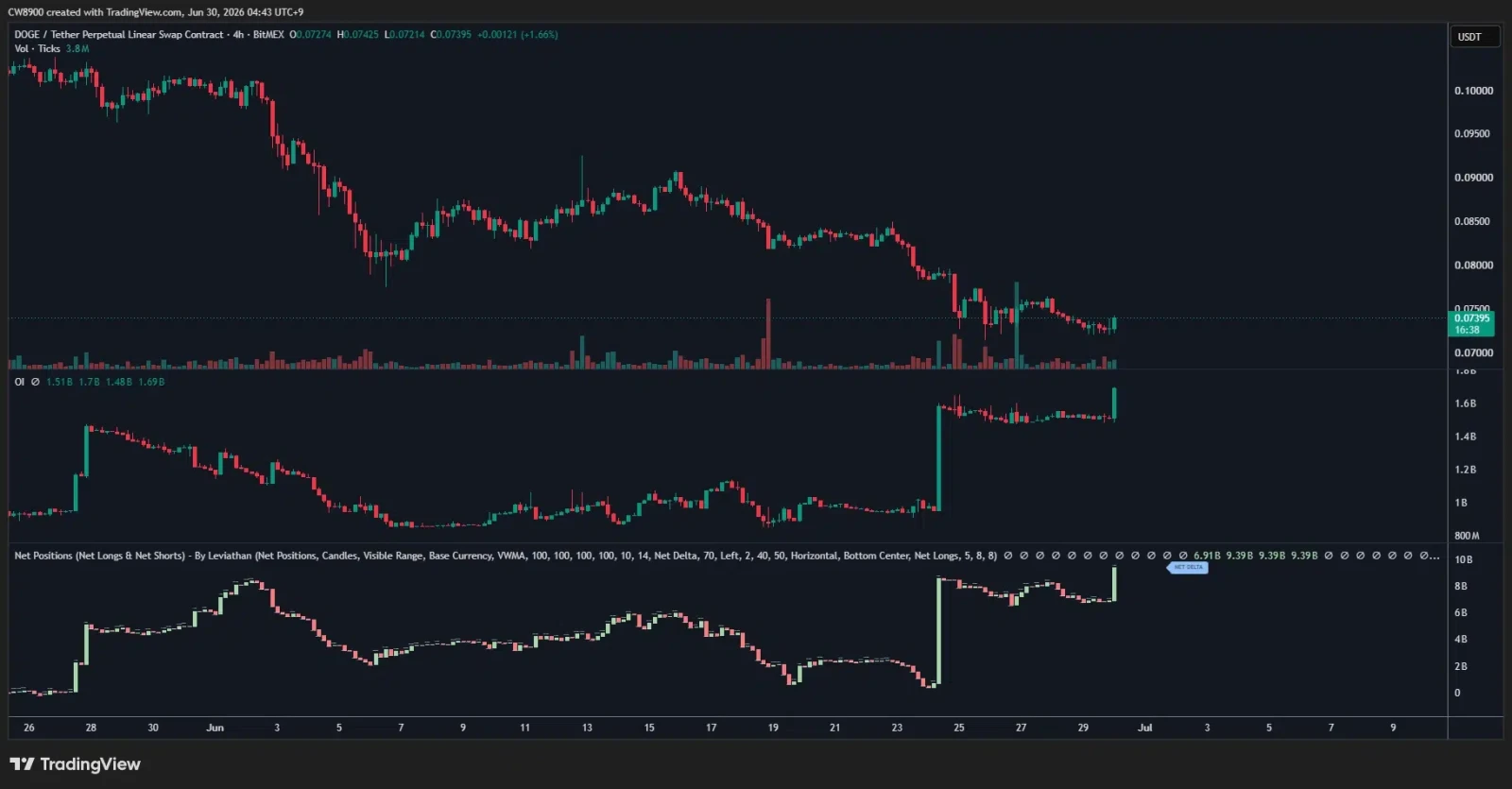
Task: Click the 2B net positions axis label
Action: (1461, 666)
